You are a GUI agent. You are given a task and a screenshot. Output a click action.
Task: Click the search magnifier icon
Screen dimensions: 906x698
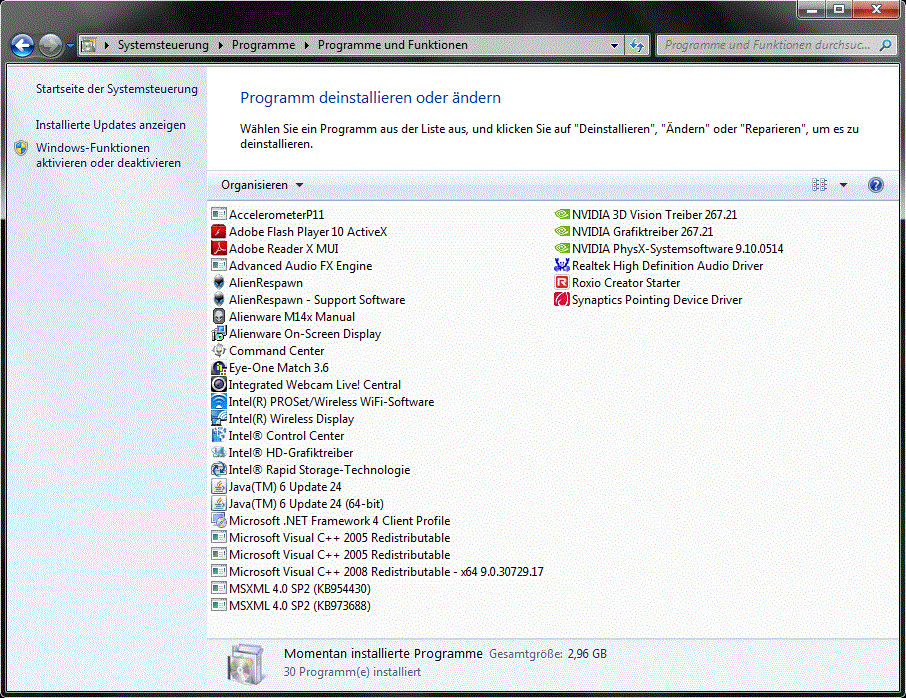click(885, 45)
